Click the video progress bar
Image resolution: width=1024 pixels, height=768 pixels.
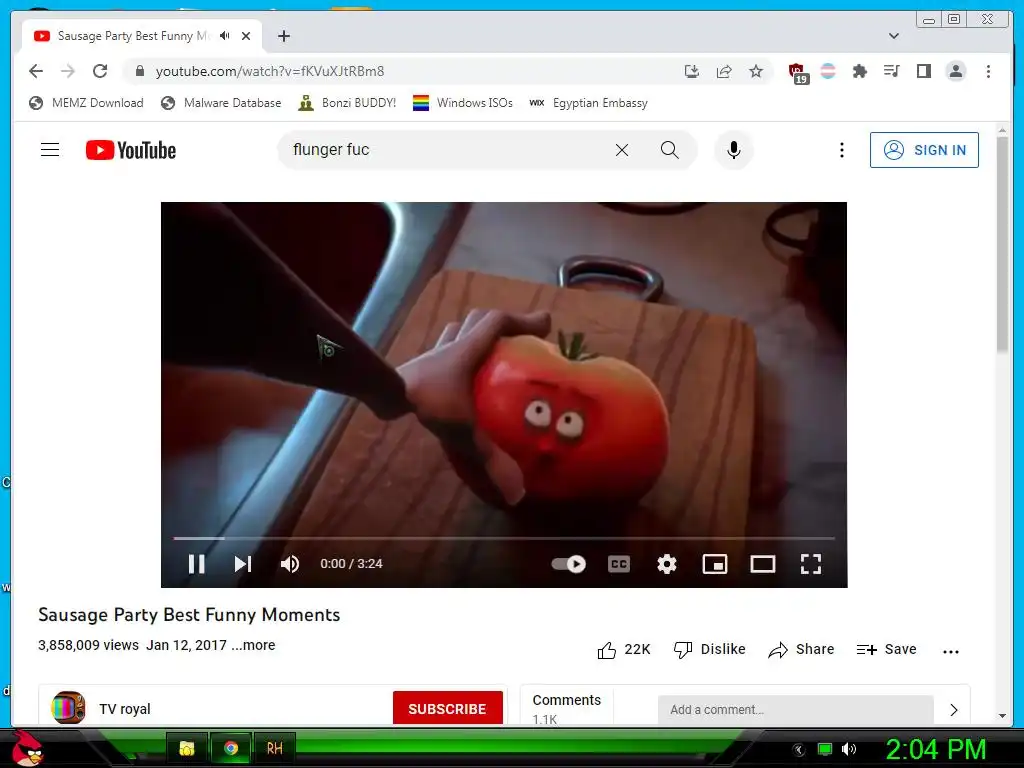coord(504,538)
